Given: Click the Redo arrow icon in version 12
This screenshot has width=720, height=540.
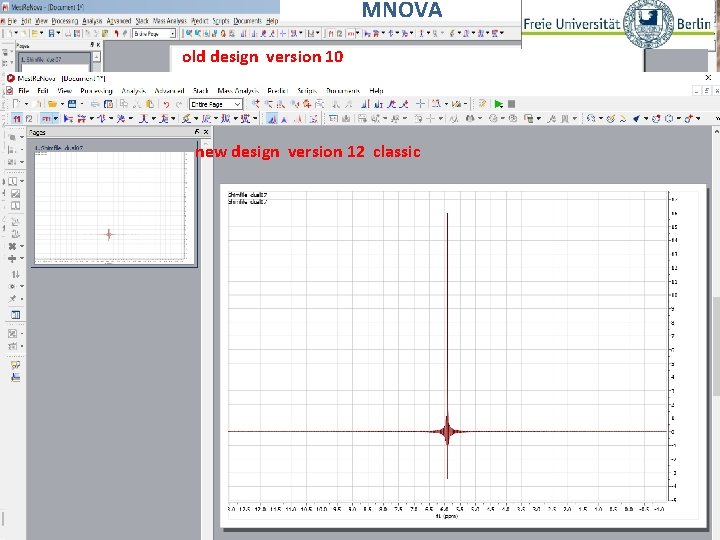Looking at the screenshot, I should click(179, 105).
